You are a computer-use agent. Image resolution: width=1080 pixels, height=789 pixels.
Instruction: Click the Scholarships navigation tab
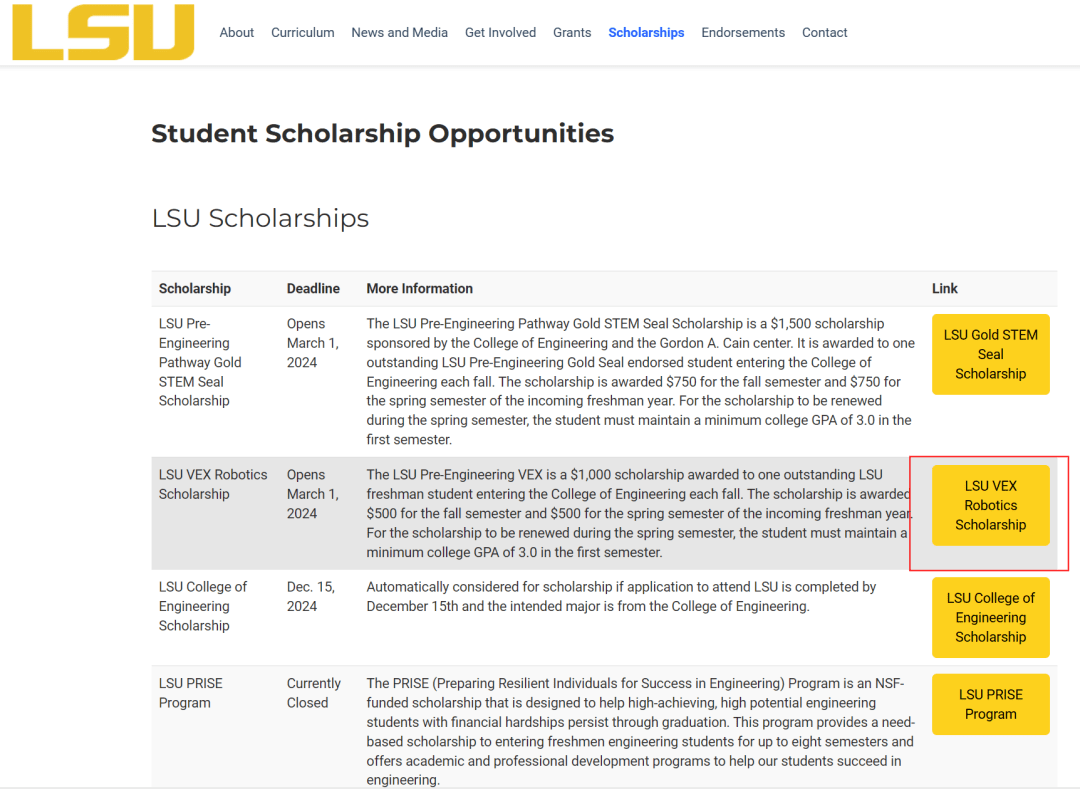point(646,33)
